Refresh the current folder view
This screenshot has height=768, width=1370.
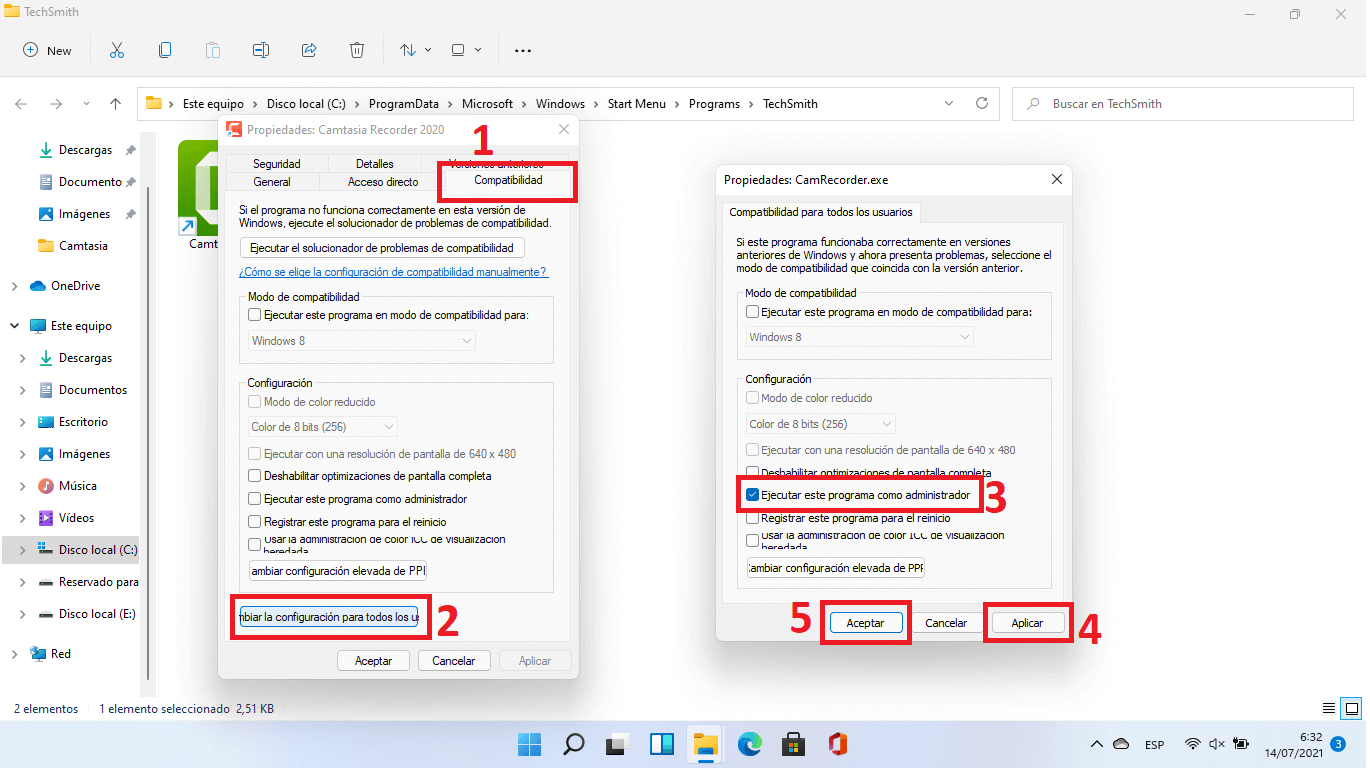982,103
